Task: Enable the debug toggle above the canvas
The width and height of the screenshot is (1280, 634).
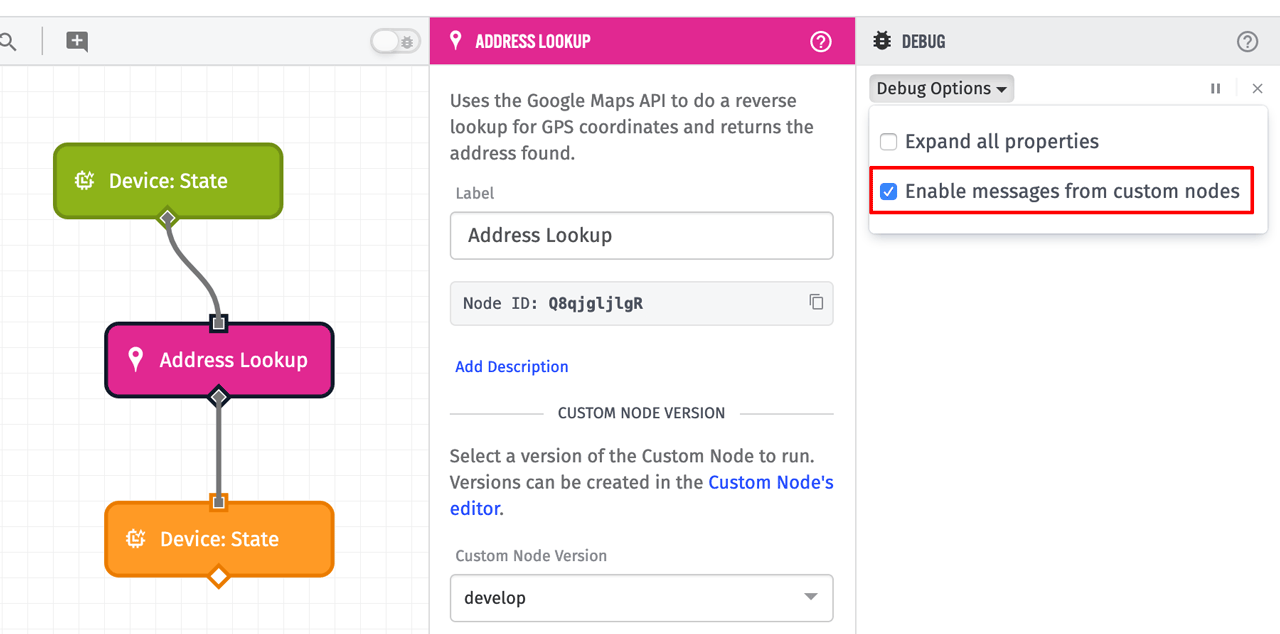Action: 394,41
